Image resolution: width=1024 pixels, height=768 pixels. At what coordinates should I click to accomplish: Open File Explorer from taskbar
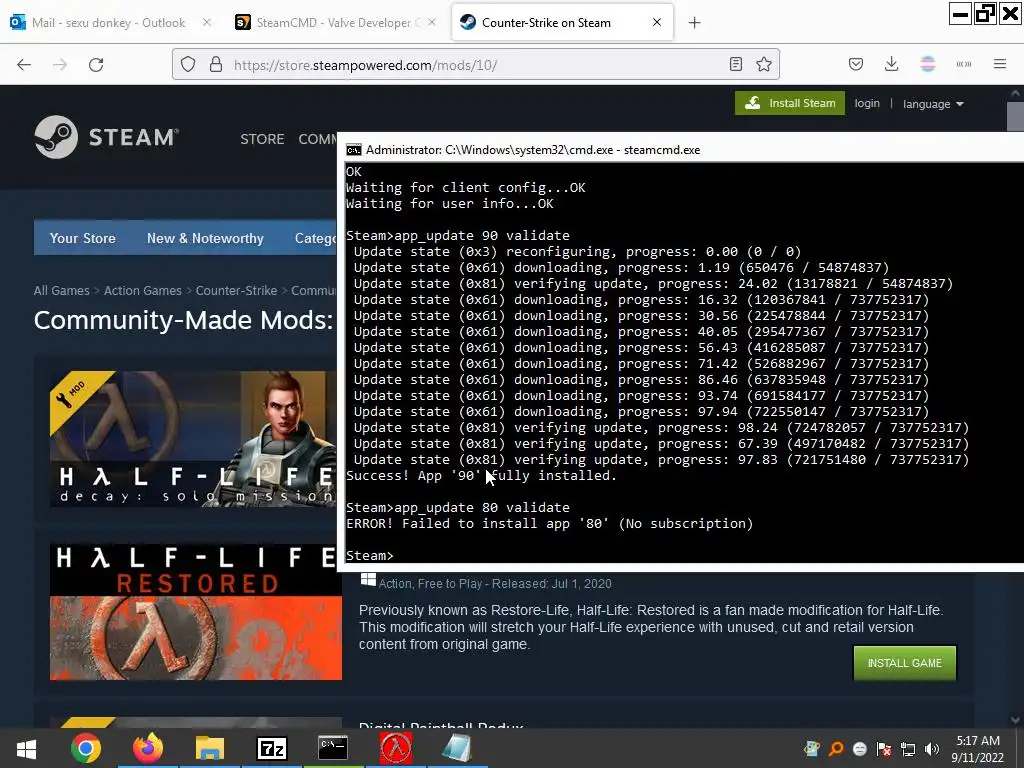coord(209,748)
